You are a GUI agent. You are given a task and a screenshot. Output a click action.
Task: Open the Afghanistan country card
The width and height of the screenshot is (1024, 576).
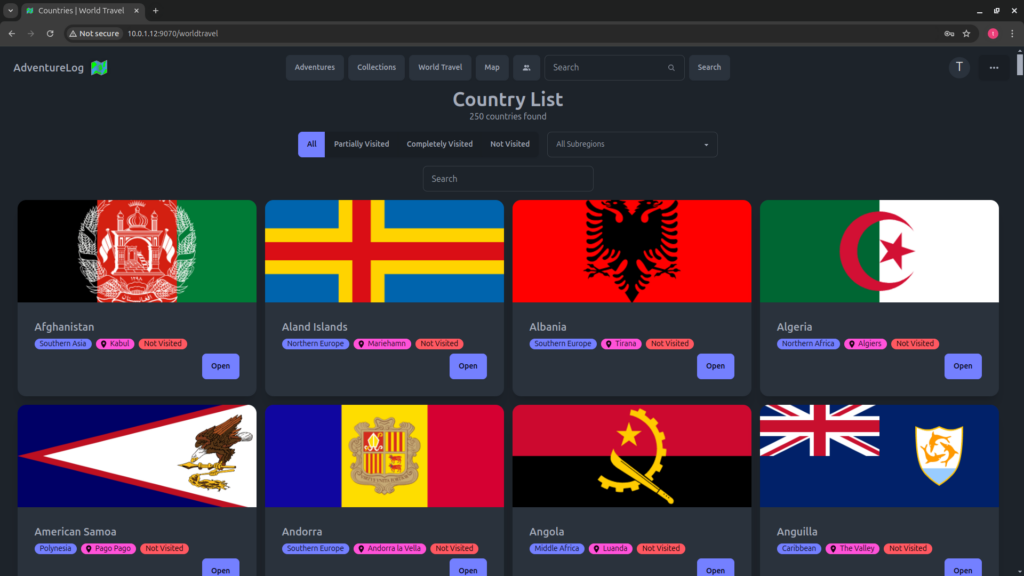click(x=221, y=366)
